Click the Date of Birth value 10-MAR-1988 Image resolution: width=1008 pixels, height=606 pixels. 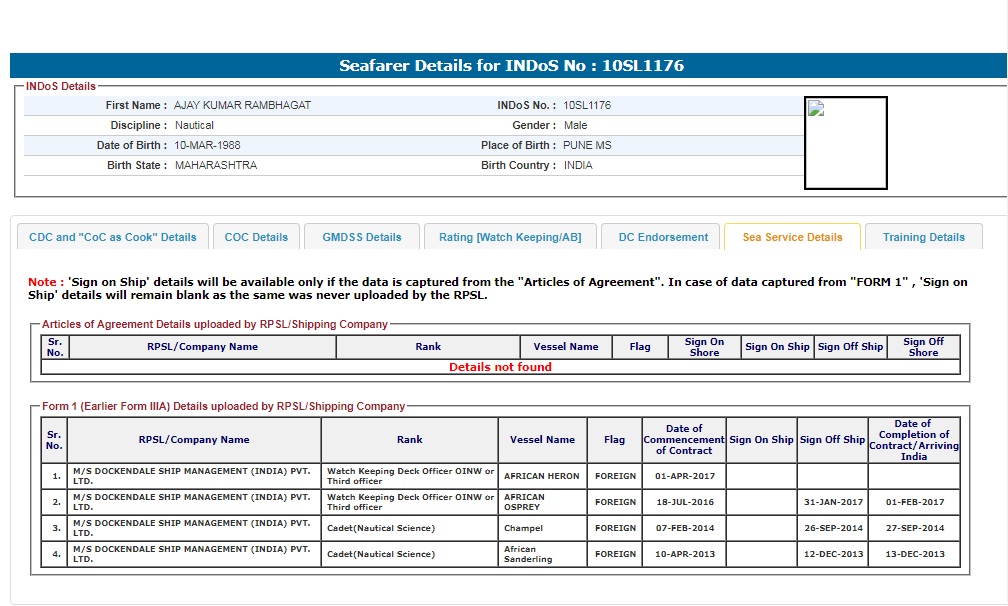coord(207,145)
